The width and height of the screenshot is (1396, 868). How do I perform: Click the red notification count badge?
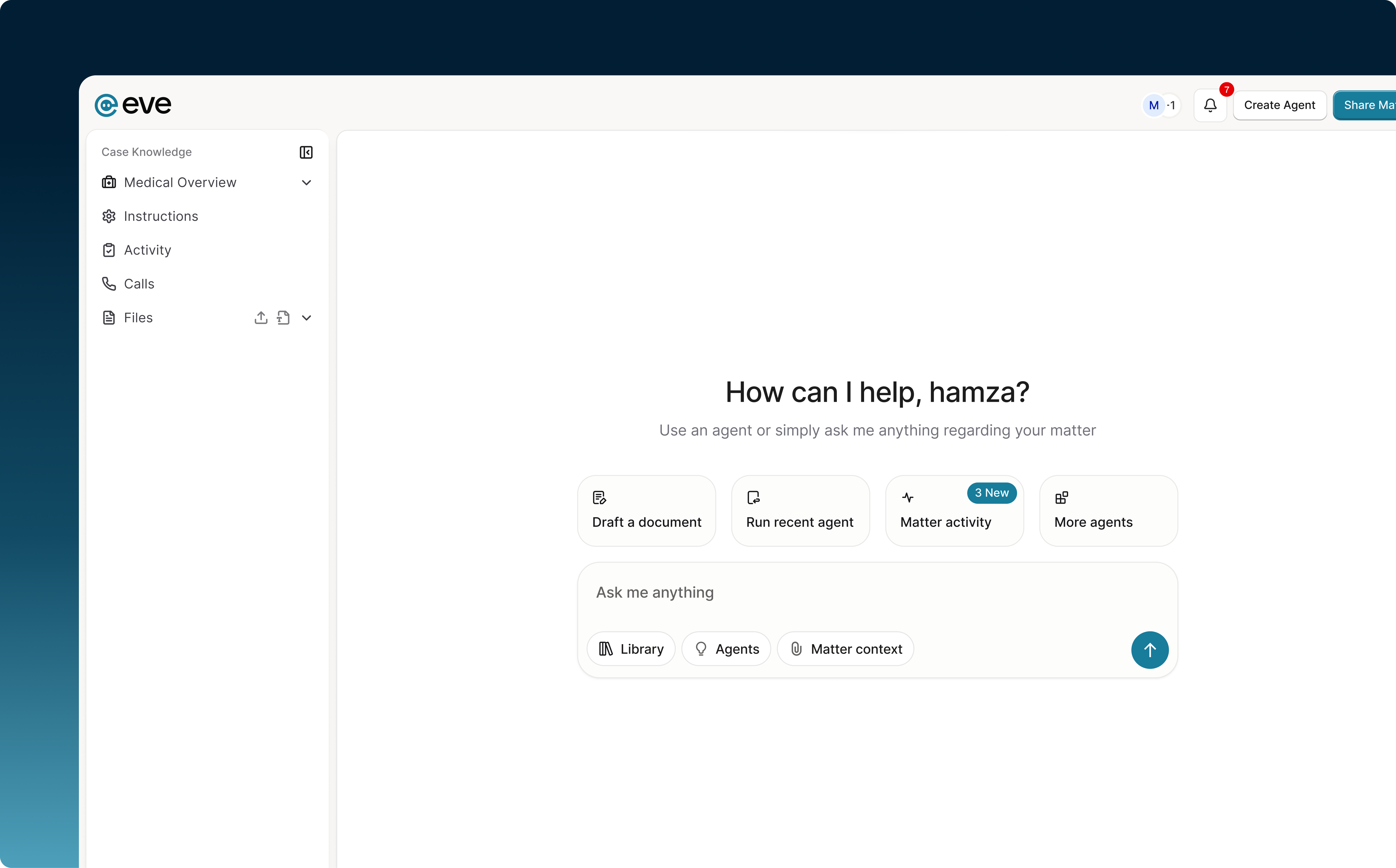(1226, 90)
